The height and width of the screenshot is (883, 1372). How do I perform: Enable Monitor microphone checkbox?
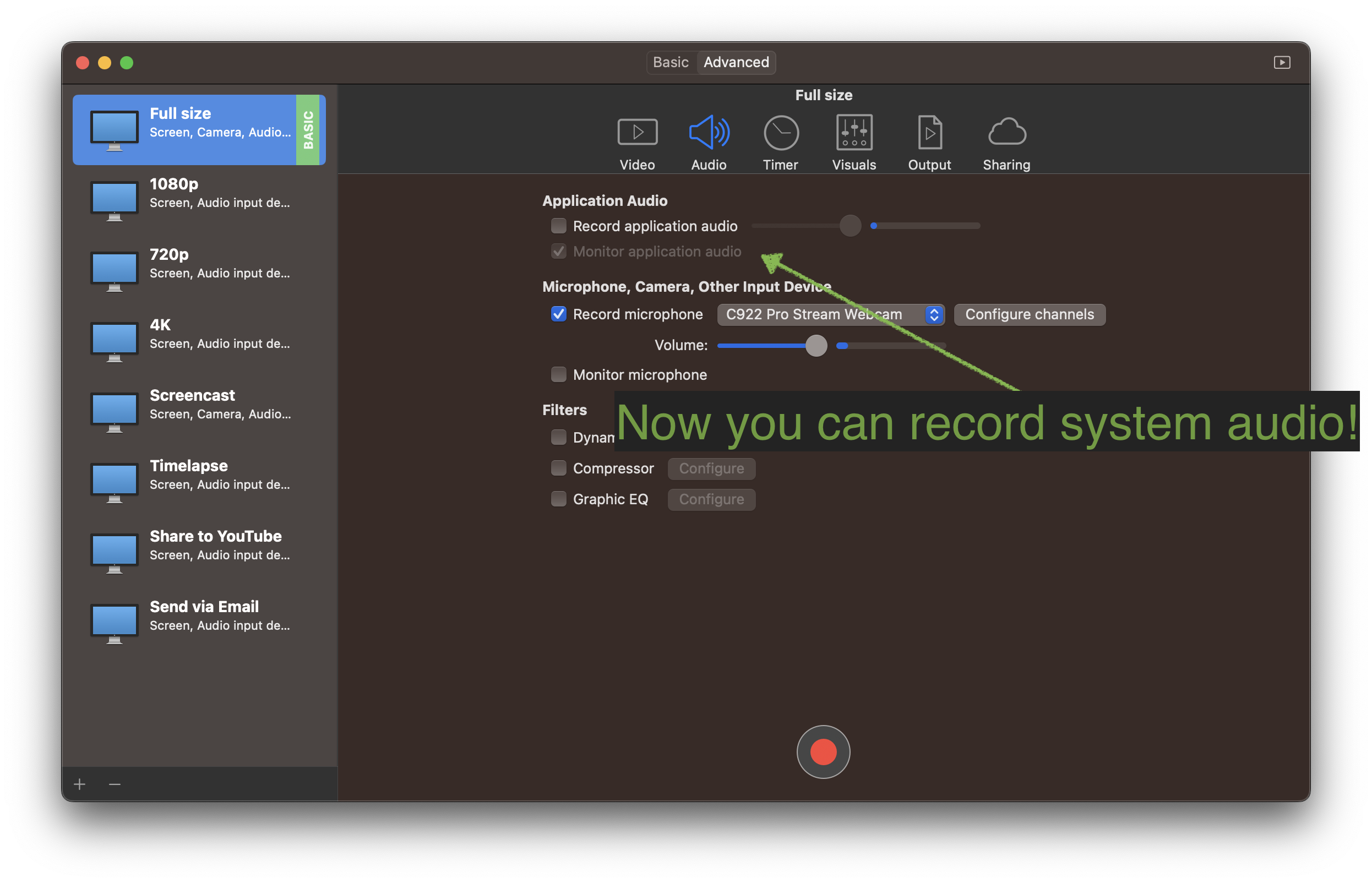click(558, 374)
